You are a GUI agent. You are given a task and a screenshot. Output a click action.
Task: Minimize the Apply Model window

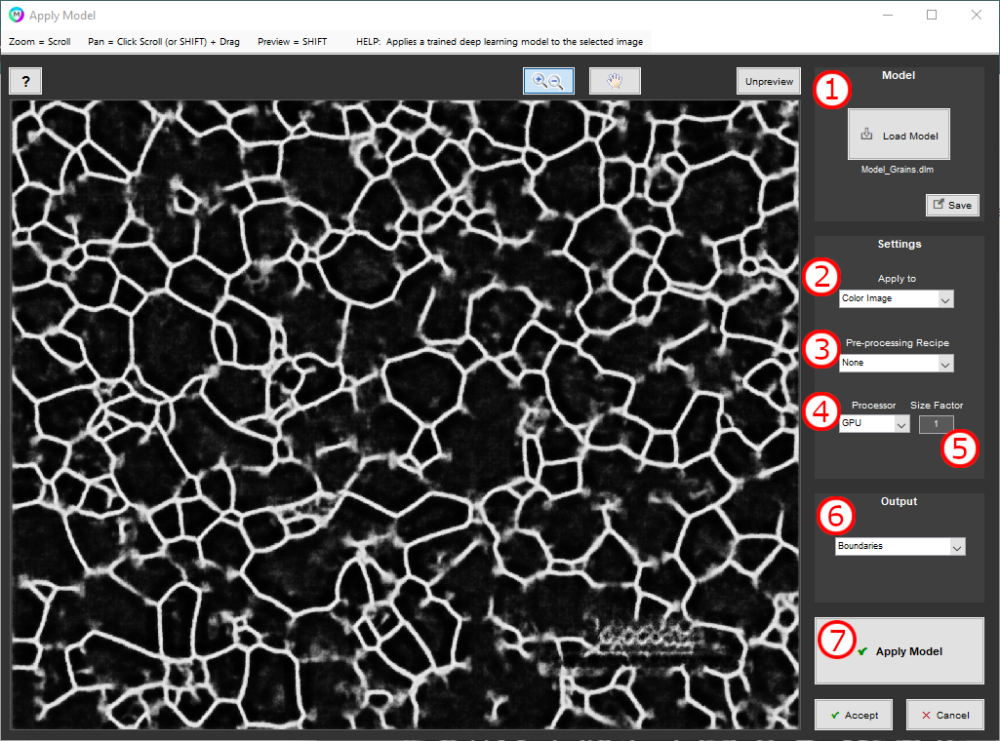point(888,15)
